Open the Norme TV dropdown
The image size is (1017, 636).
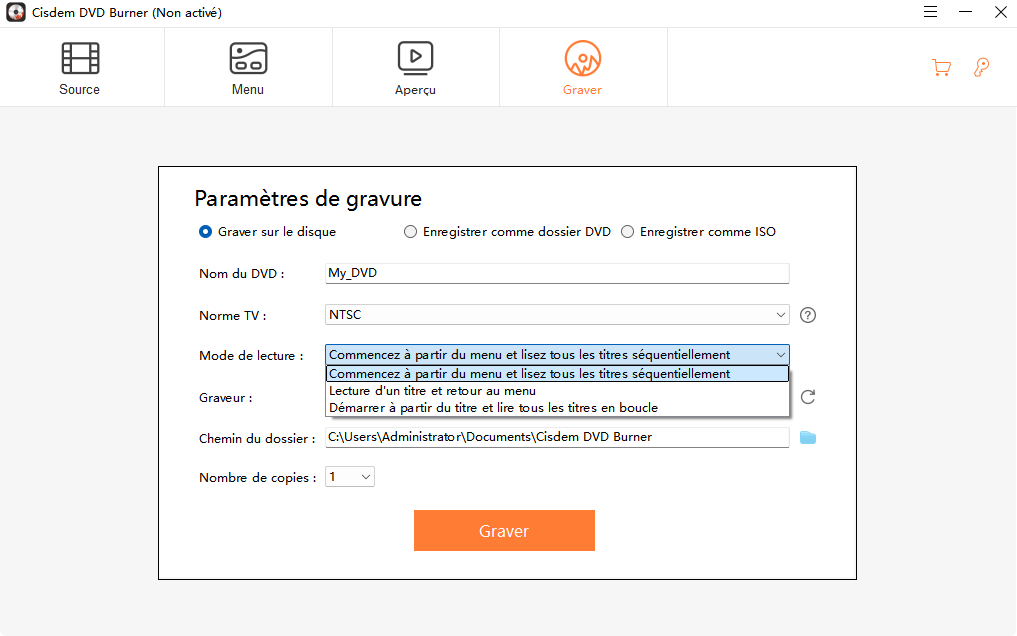[781, 314]
